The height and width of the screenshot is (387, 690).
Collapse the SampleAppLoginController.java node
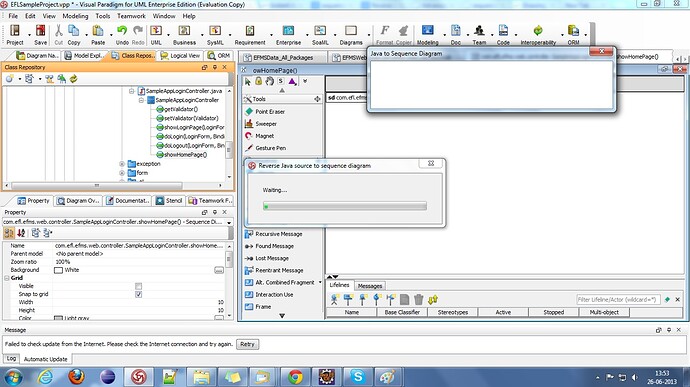(132, 91)
